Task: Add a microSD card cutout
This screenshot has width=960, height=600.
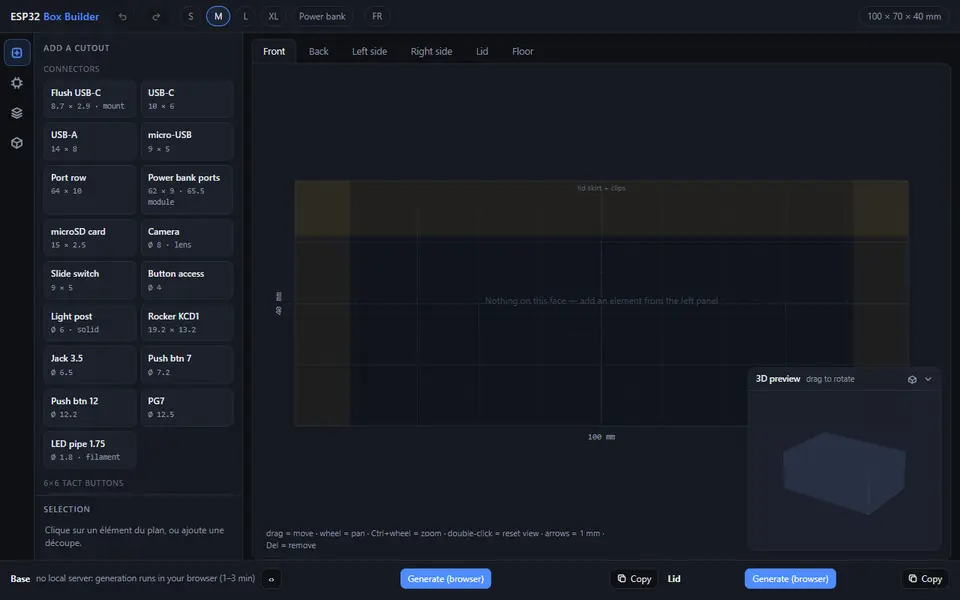Action: (89, 238)
